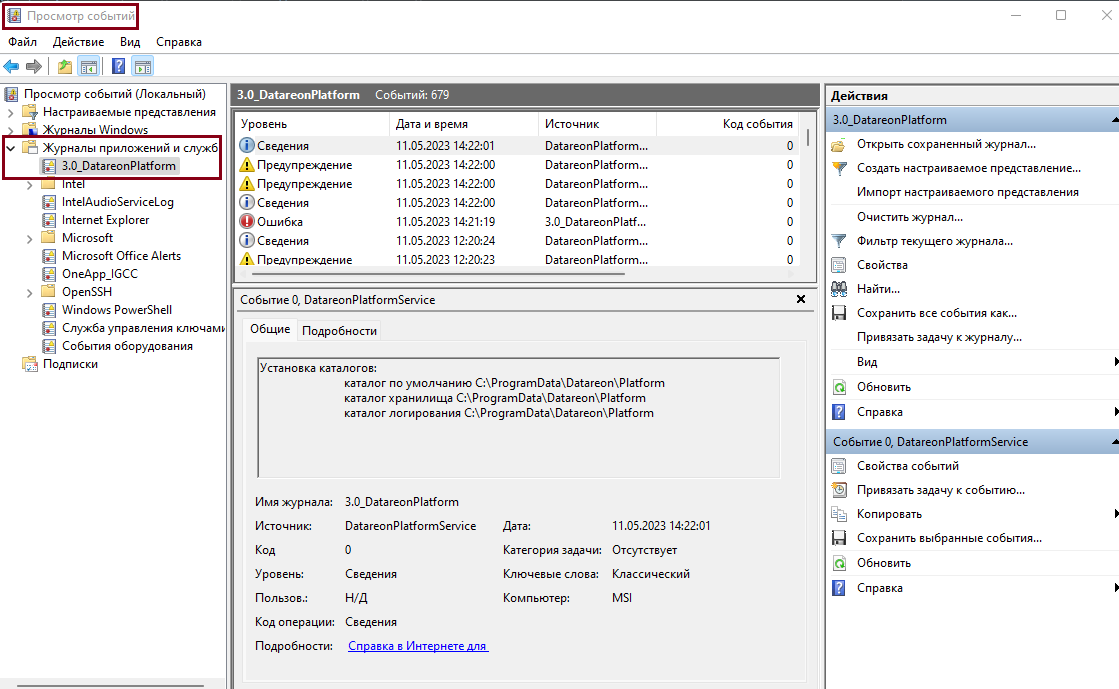Collapse the 'Журналы приложений и служб' node
The height and width of the screenshot is (689, 1119).
pyautogui.click(x=11, y=148)
